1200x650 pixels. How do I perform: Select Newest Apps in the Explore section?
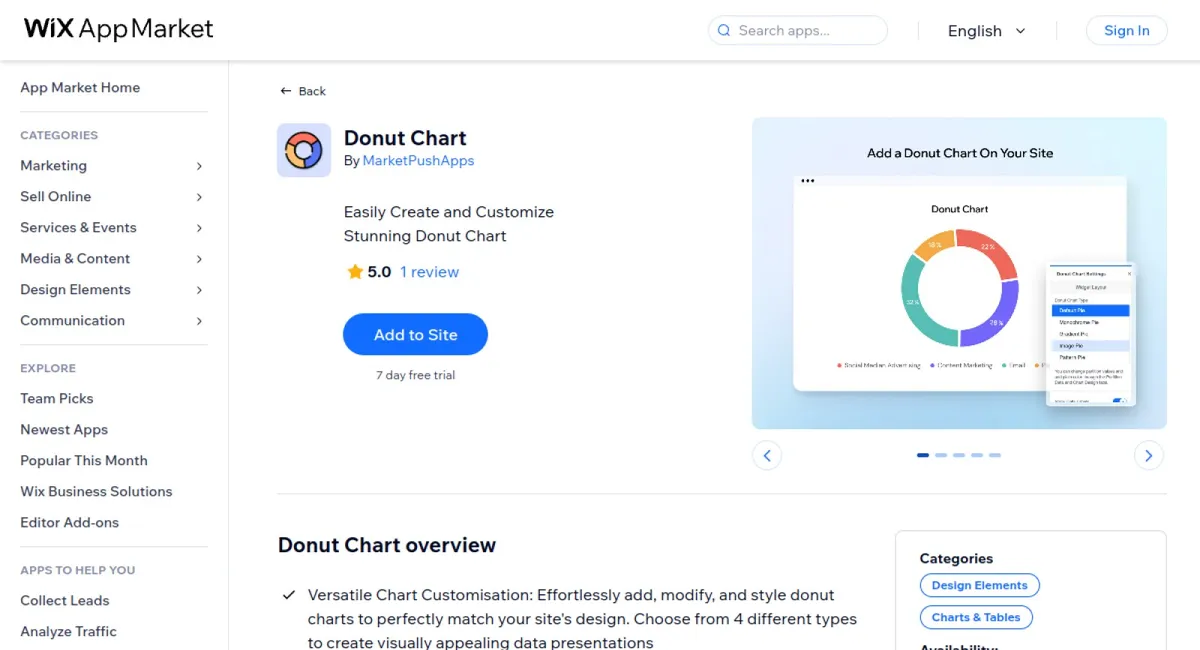click(x=63, y=429)
